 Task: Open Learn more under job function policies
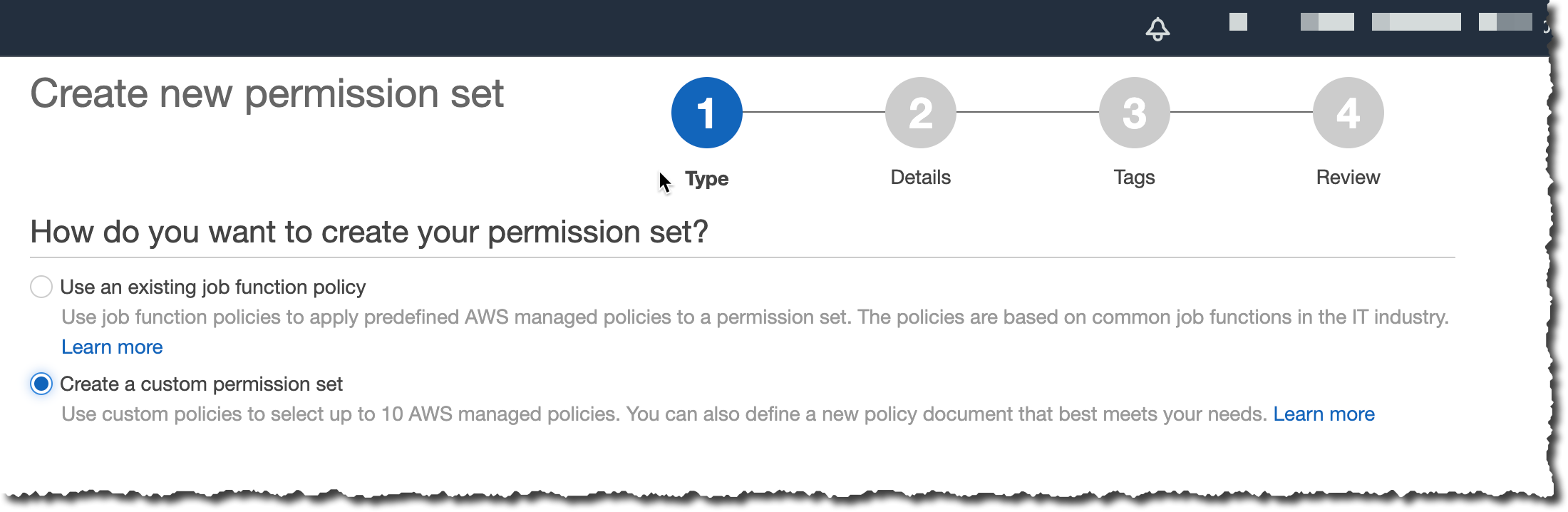click(112, 347)
